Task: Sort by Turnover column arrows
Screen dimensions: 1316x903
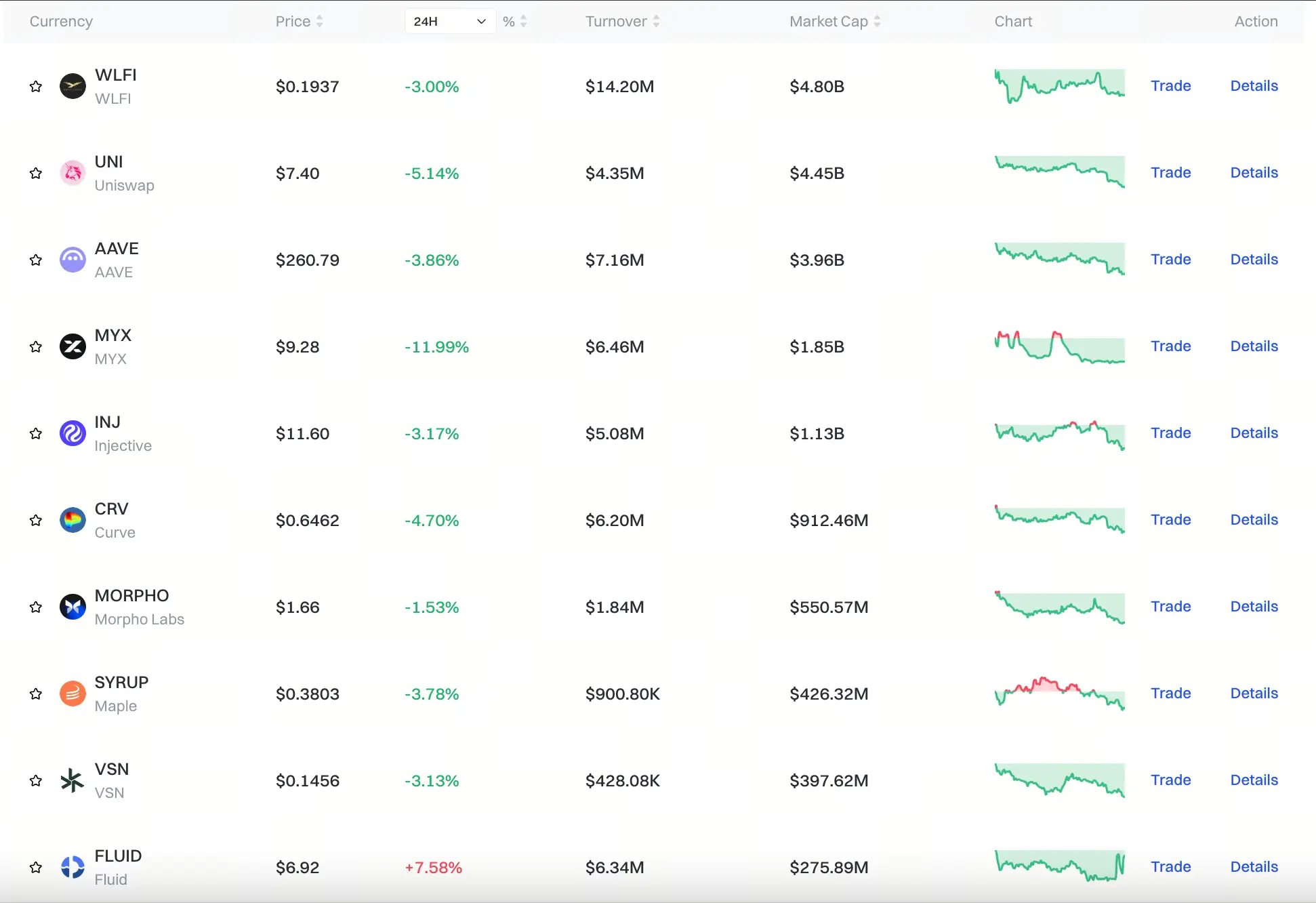Action: [656, 21]
